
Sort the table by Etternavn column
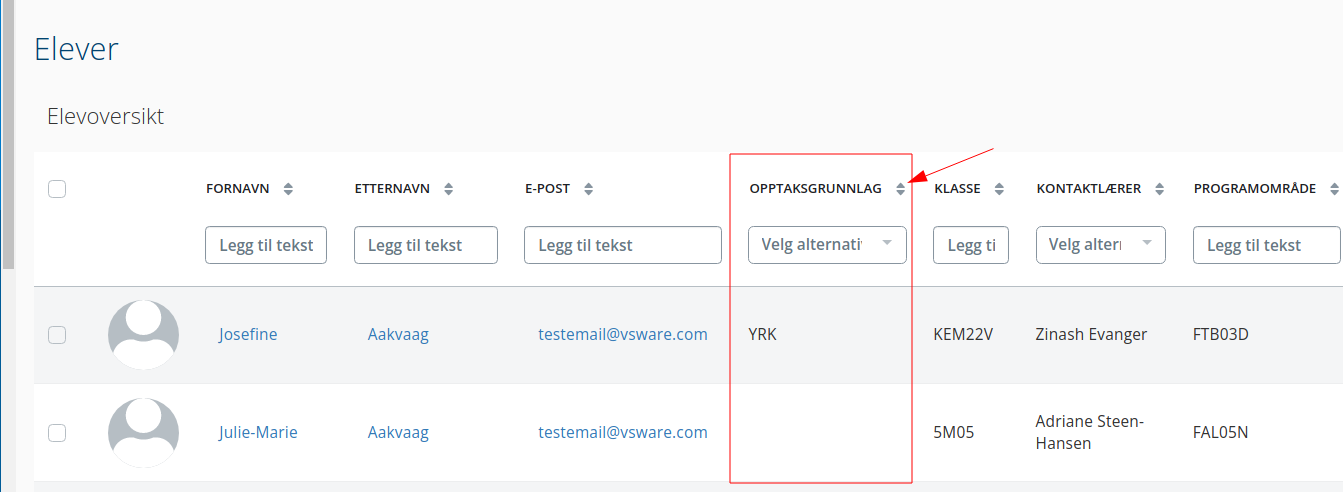448,189
